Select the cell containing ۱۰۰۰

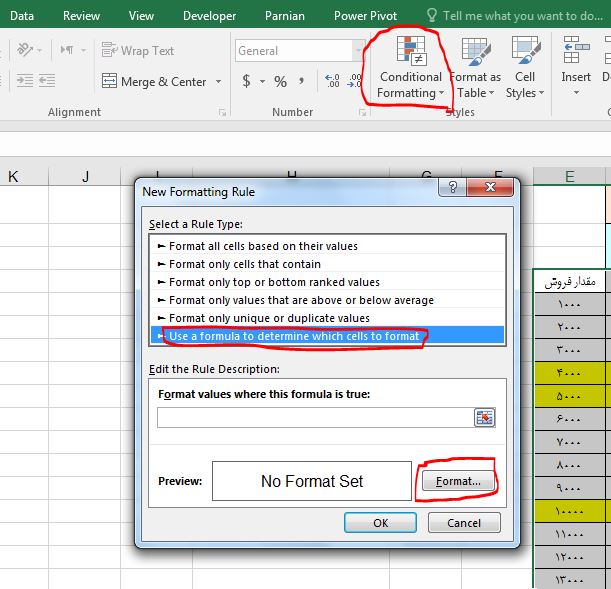tap(569, 304)
